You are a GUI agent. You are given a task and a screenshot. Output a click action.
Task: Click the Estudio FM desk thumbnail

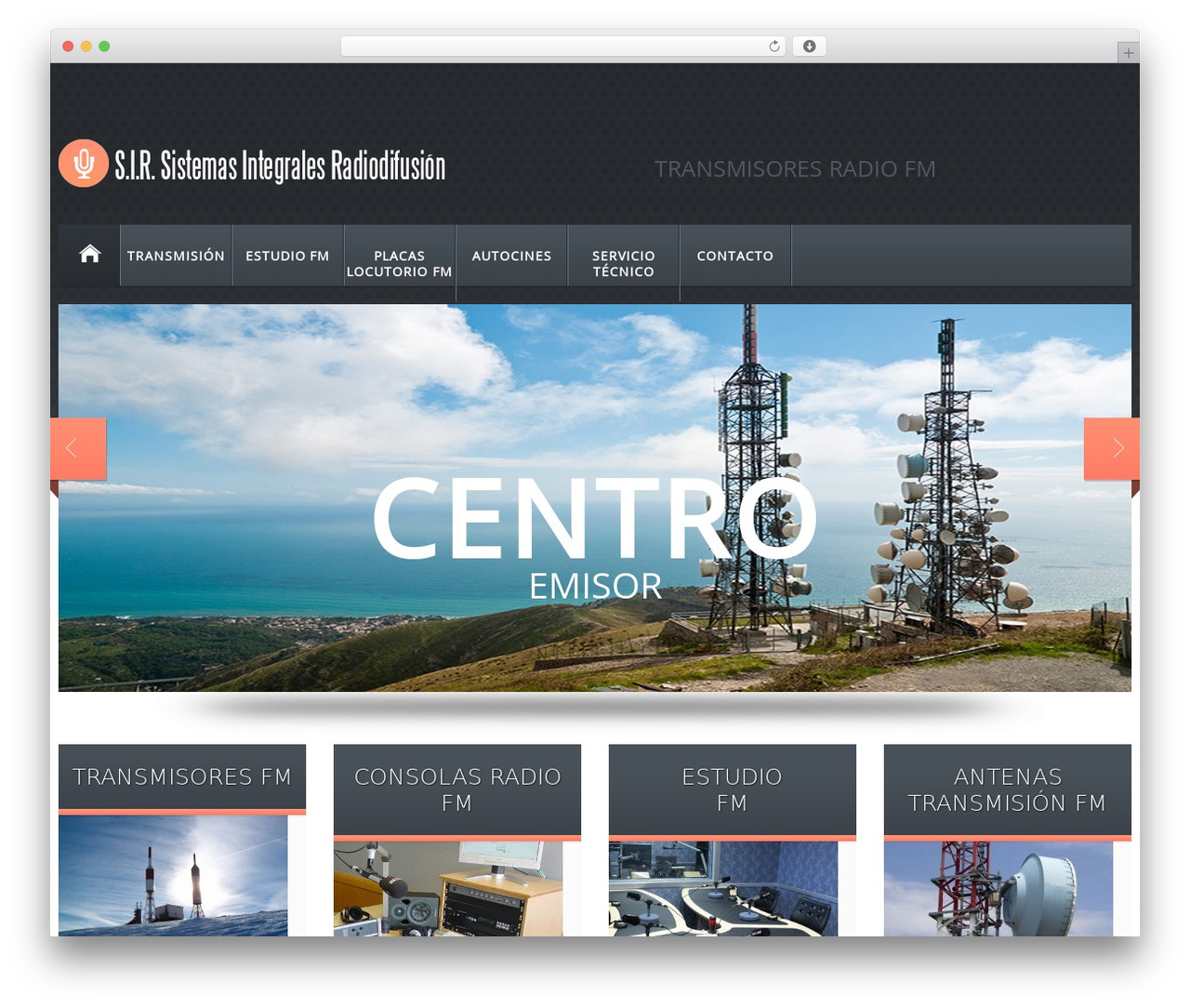click(x=723, y=888)
